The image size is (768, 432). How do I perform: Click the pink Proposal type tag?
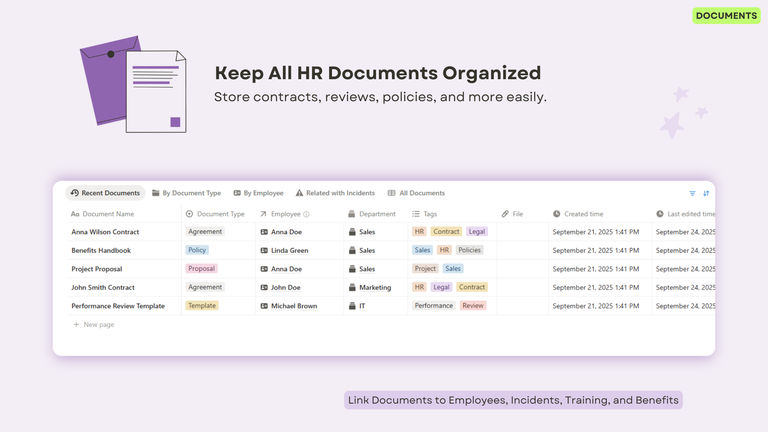(x=201, y=269)
